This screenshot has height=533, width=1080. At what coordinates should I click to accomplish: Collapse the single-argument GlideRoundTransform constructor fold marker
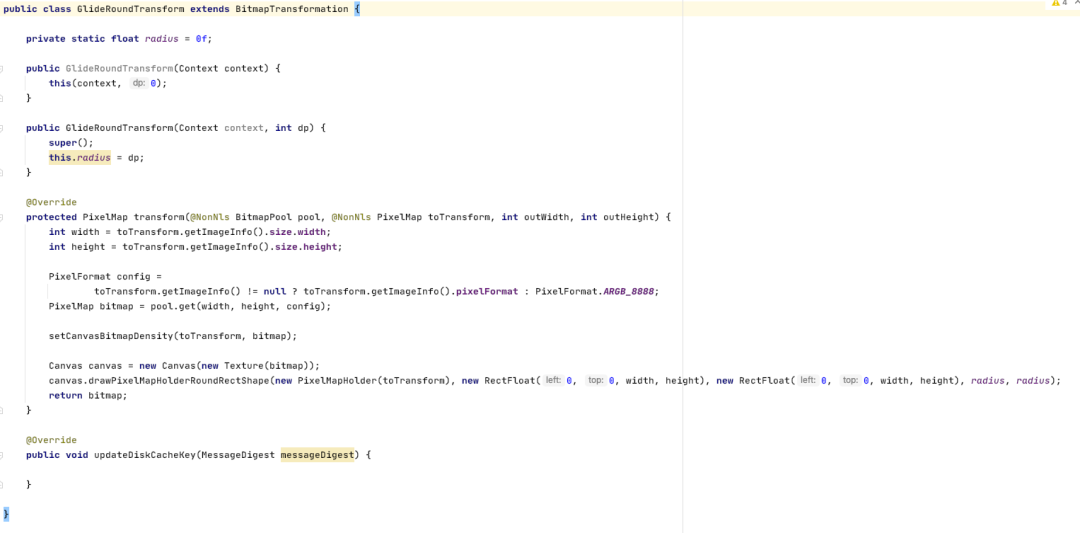(2, 68)
